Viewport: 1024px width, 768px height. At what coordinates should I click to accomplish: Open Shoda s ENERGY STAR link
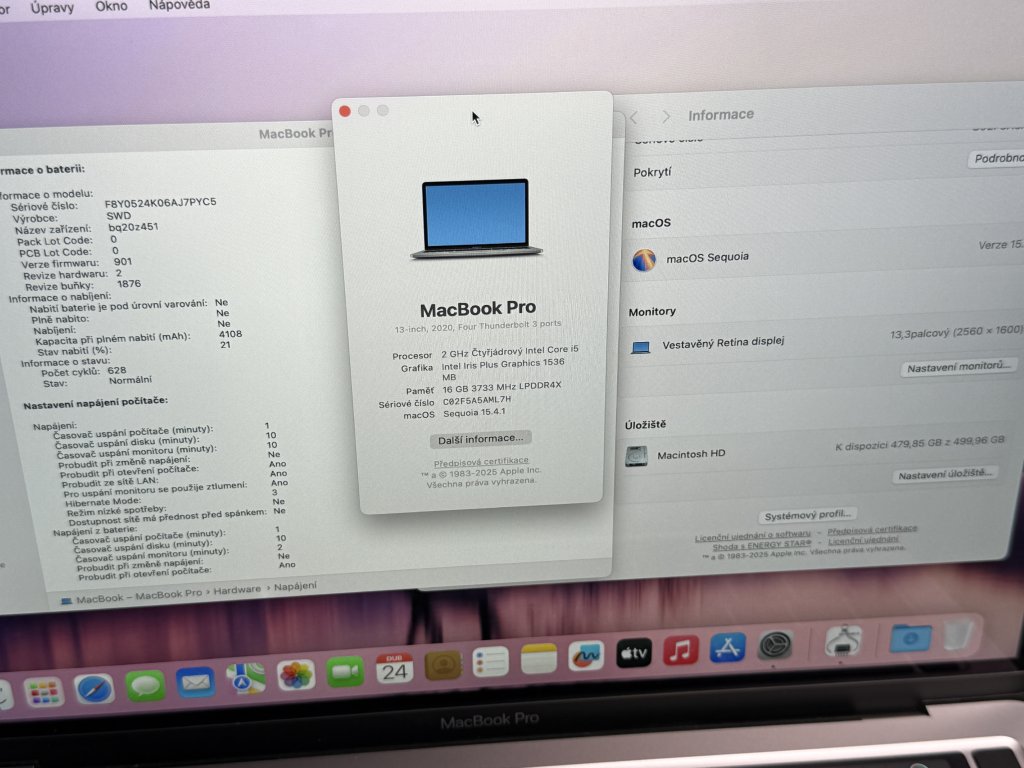(761, 546)
